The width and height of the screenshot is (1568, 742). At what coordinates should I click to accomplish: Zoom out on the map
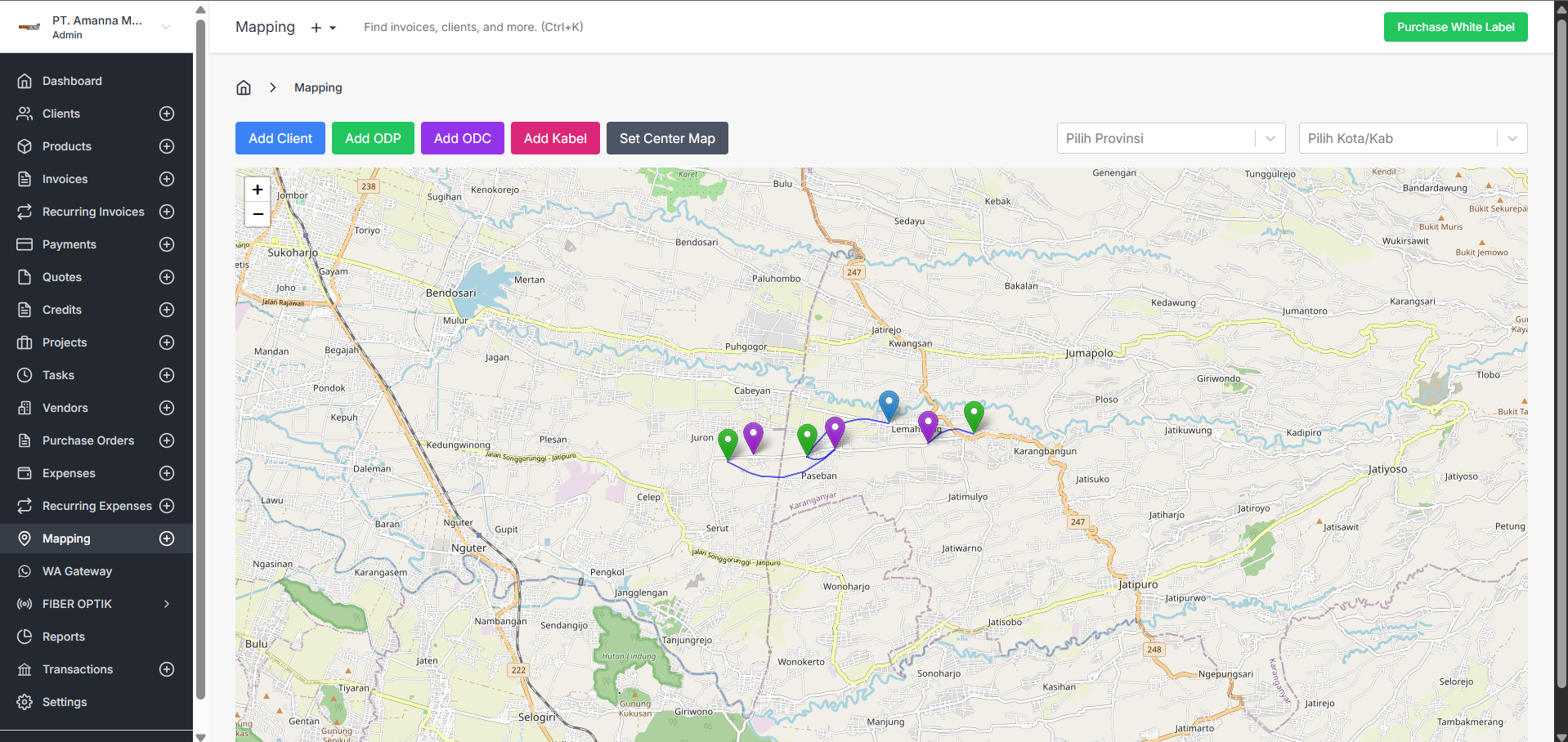pos(258,214)
